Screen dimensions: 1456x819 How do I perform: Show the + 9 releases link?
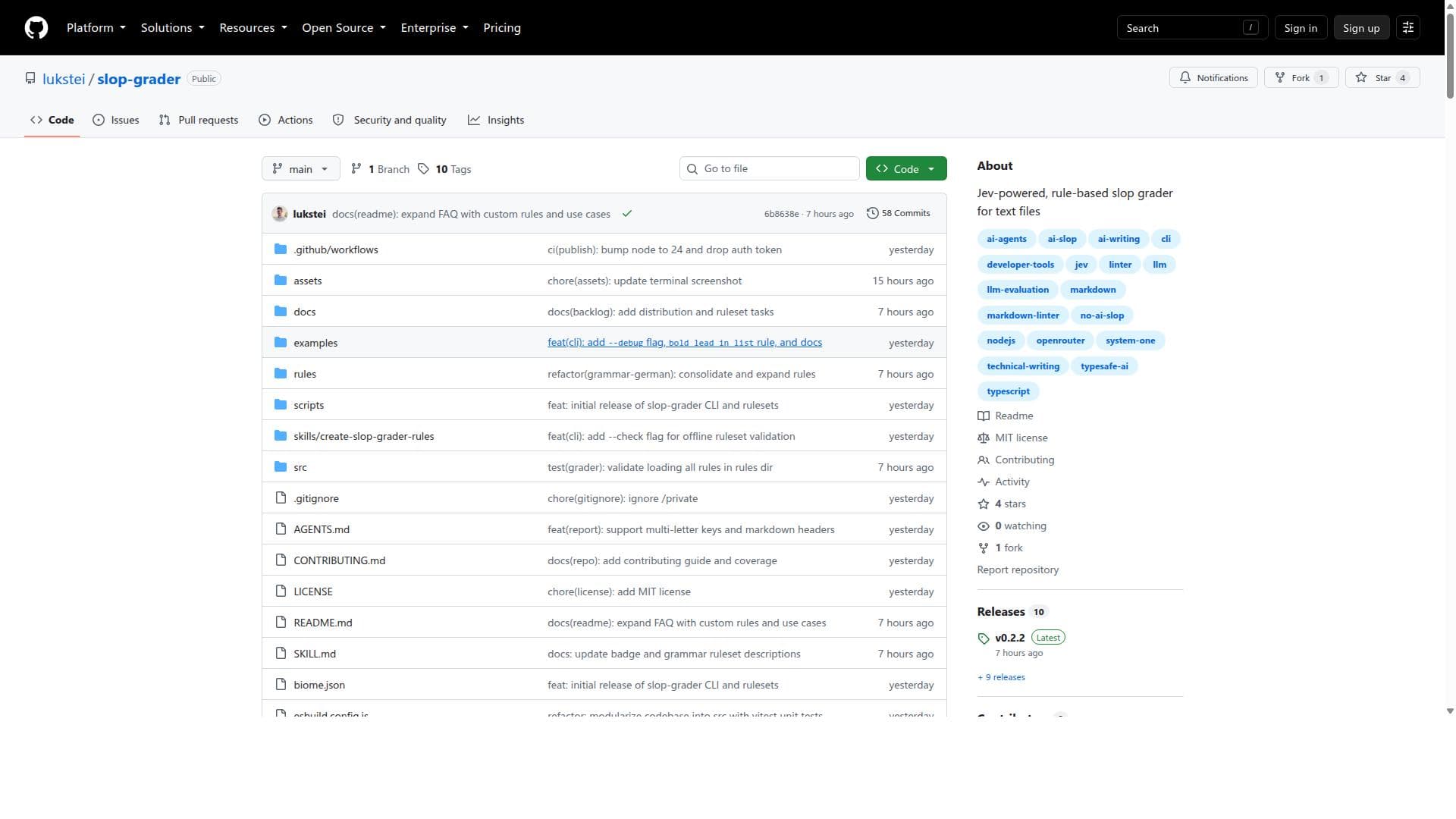(1001, 678)
